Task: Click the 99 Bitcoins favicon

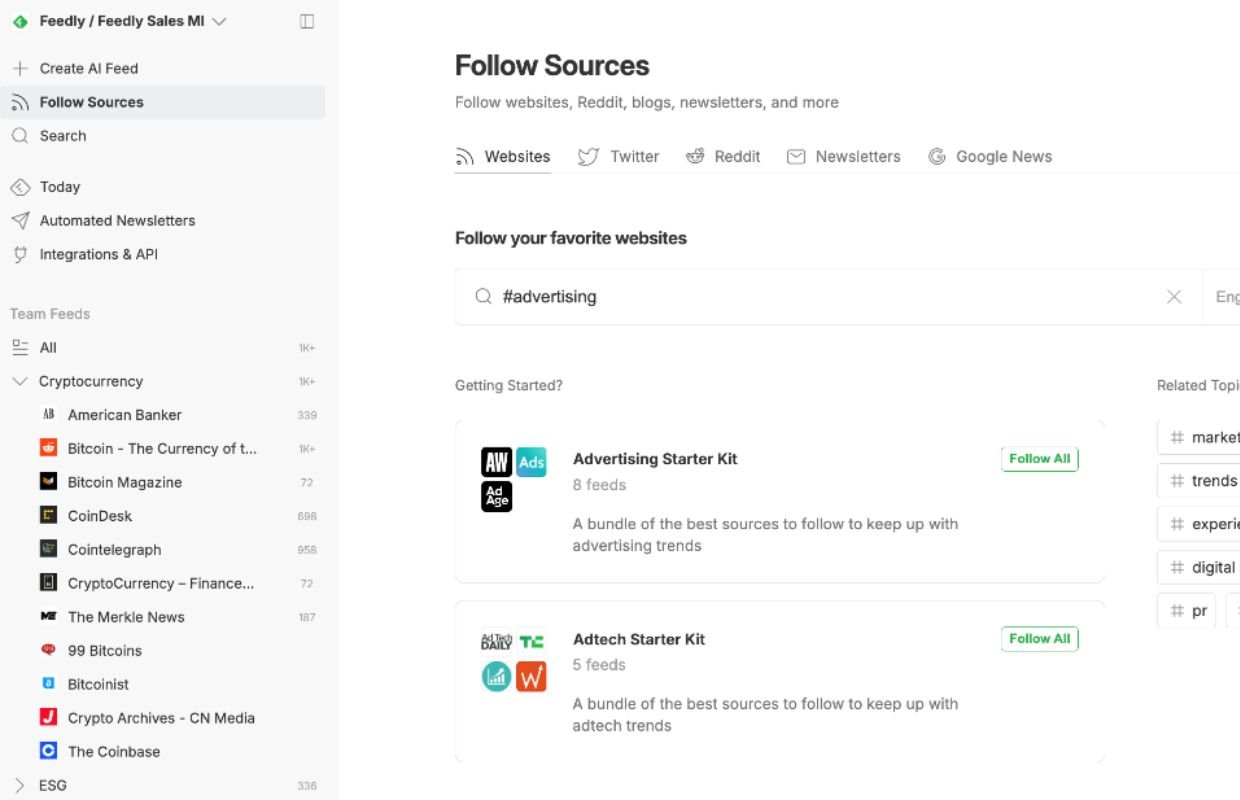Action: [48, 650]
